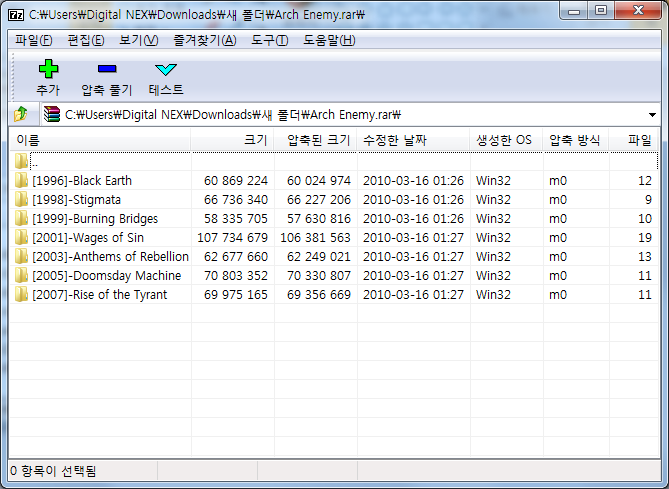The height and width of the screenshot is (489, 669).
Task: Click the Test (테스트) checkmark icon
Action: point(166,69)
